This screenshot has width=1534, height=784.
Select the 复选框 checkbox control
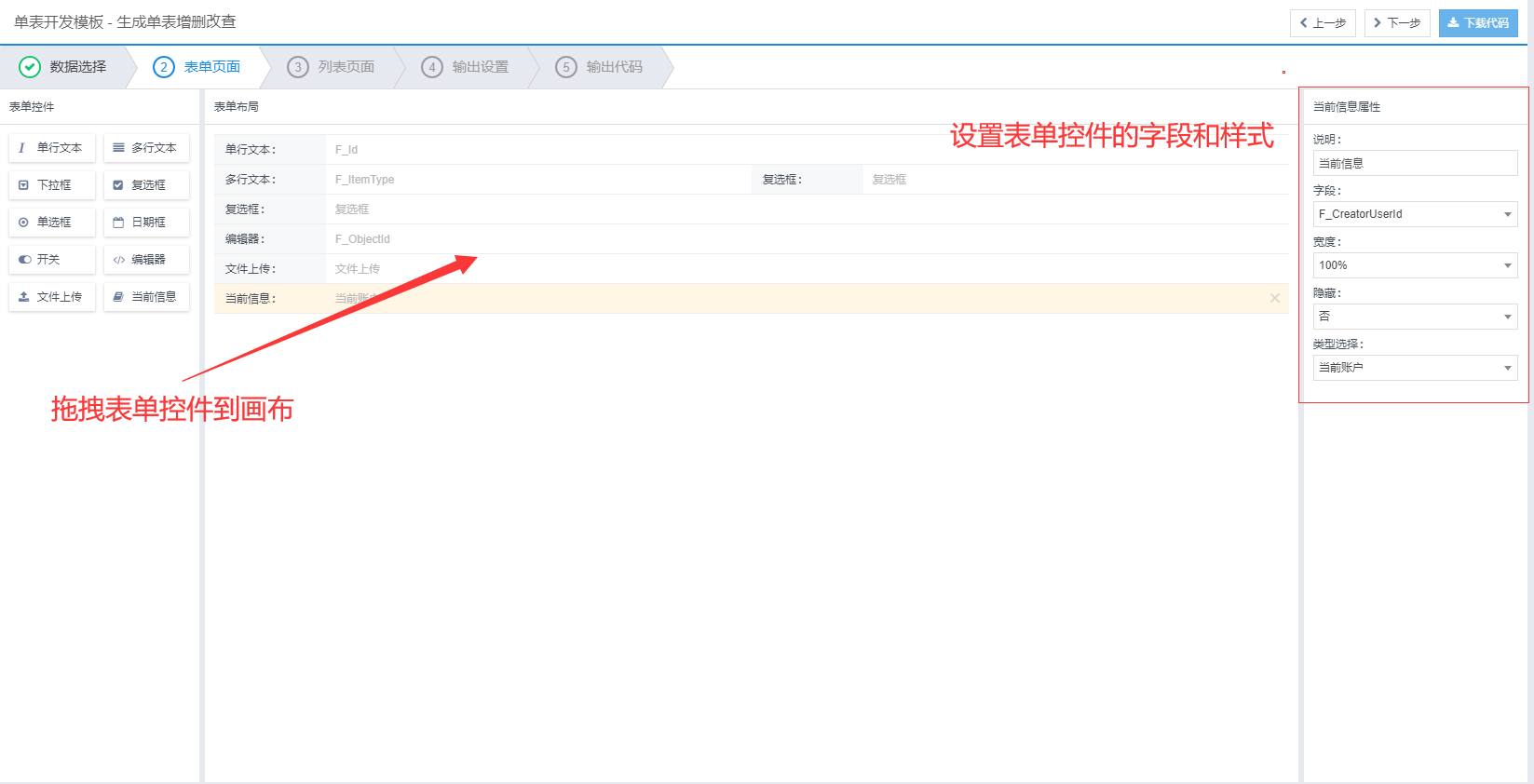coord(146,185)
